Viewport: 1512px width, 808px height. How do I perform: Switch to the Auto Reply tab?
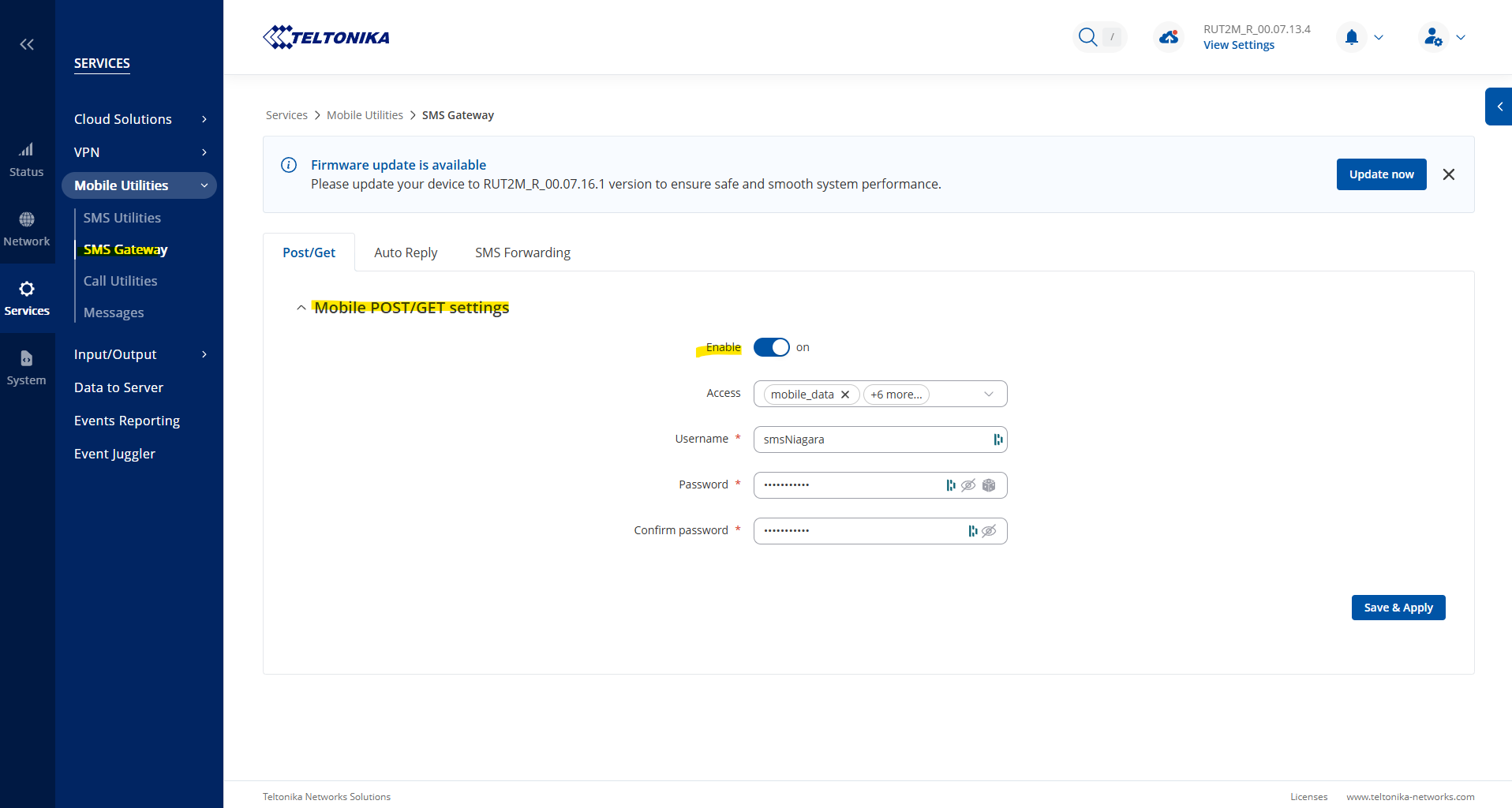(406, 252)
